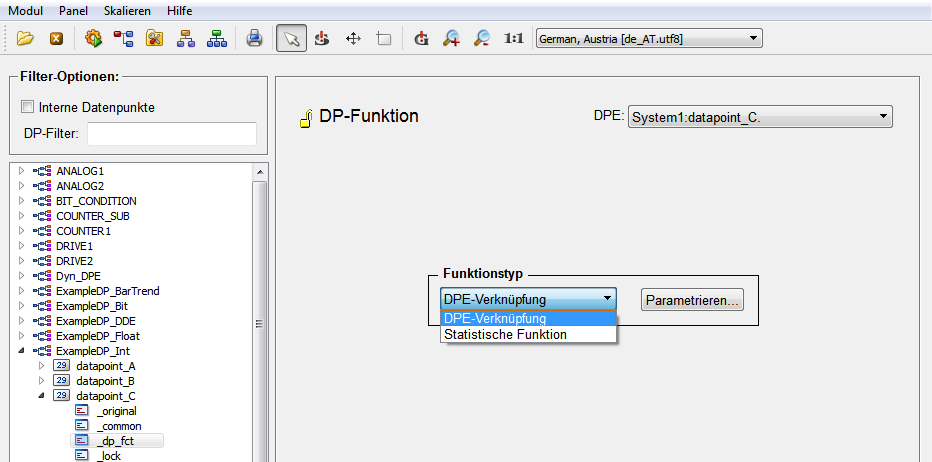Viewport: 932px width, 462px height.
Task: Reset zoom with the 1:1 icon
Action: (514, 39)
